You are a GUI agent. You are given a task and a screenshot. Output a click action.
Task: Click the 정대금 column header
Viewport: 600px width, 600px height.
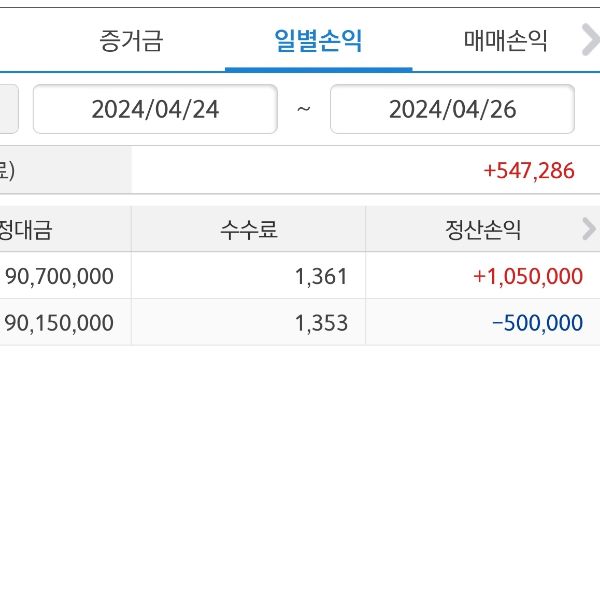(28, 230)
